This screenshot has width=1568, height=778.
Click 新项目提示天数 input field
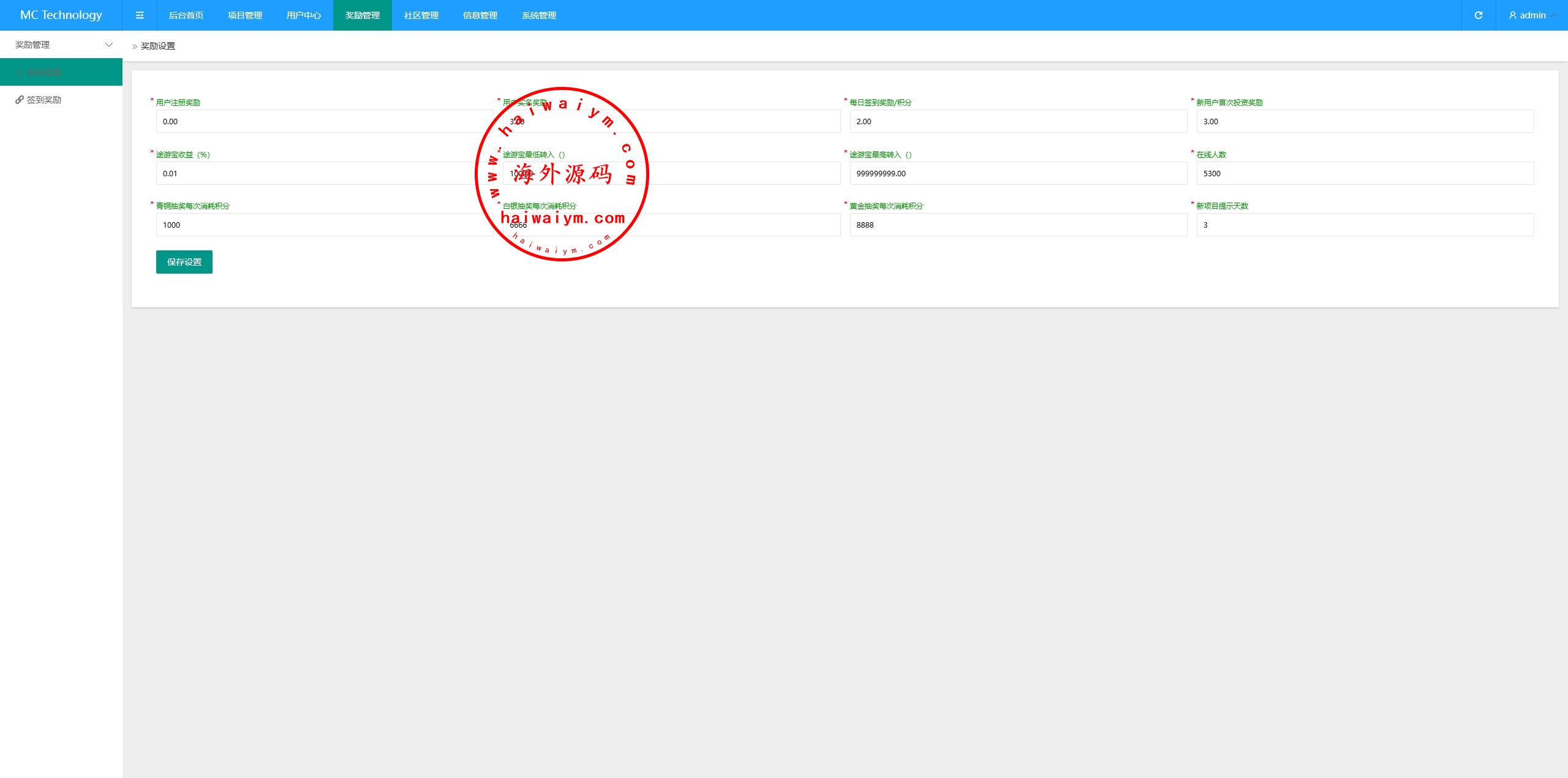(x=1365, y=225)
